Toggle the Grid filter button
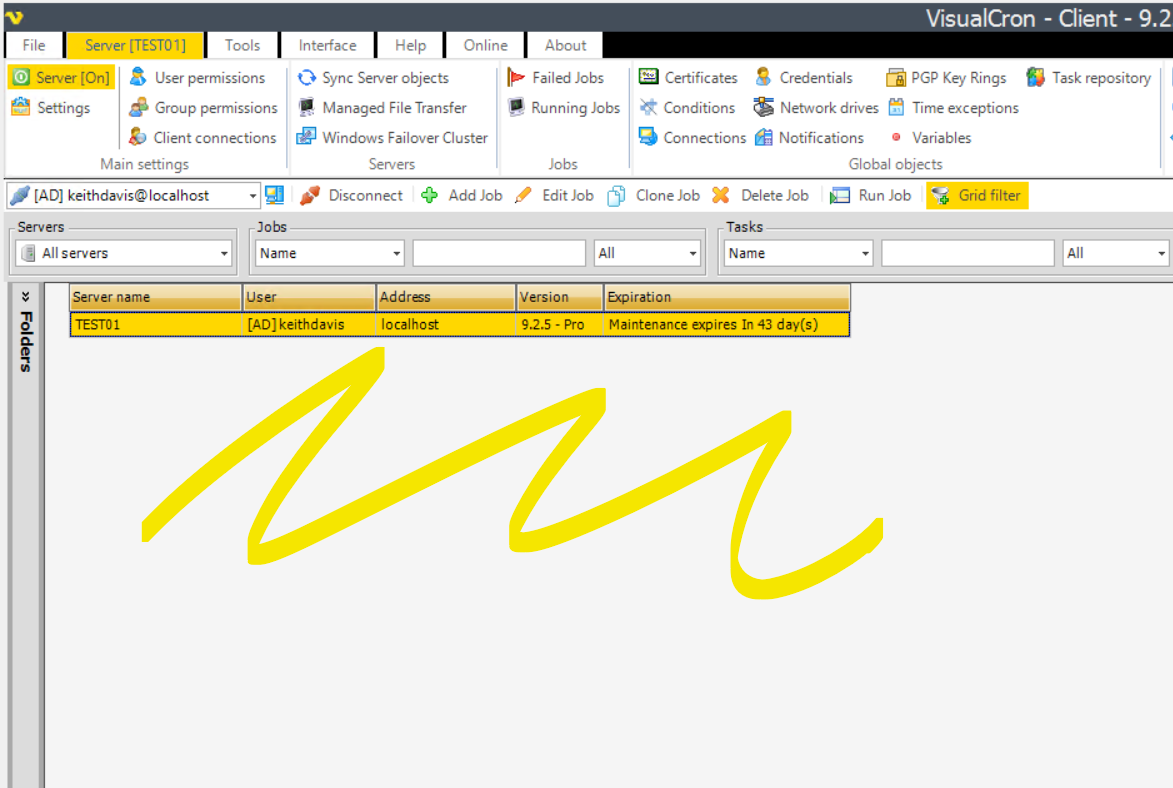Viewport: 1173px width, 788px height. [x=977, y=195]
